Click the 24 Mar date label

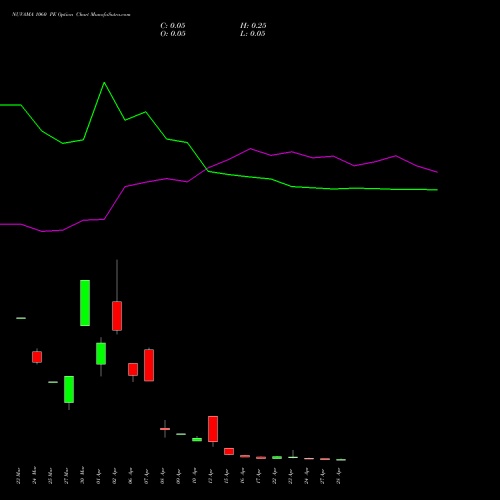point(34,475)
